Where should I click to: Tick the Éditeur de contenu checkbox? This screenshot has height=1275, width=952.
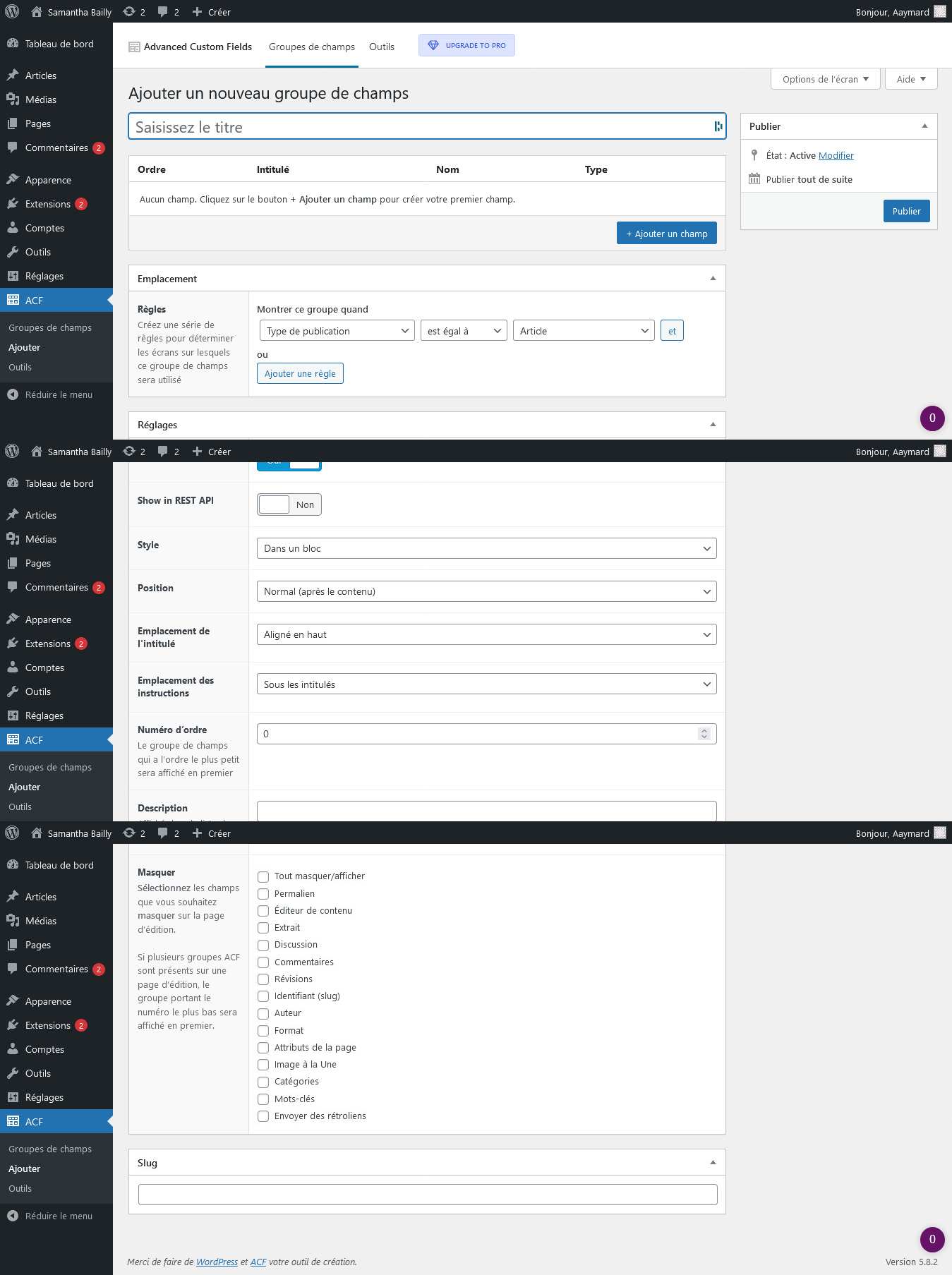click(x=263, y=911)
